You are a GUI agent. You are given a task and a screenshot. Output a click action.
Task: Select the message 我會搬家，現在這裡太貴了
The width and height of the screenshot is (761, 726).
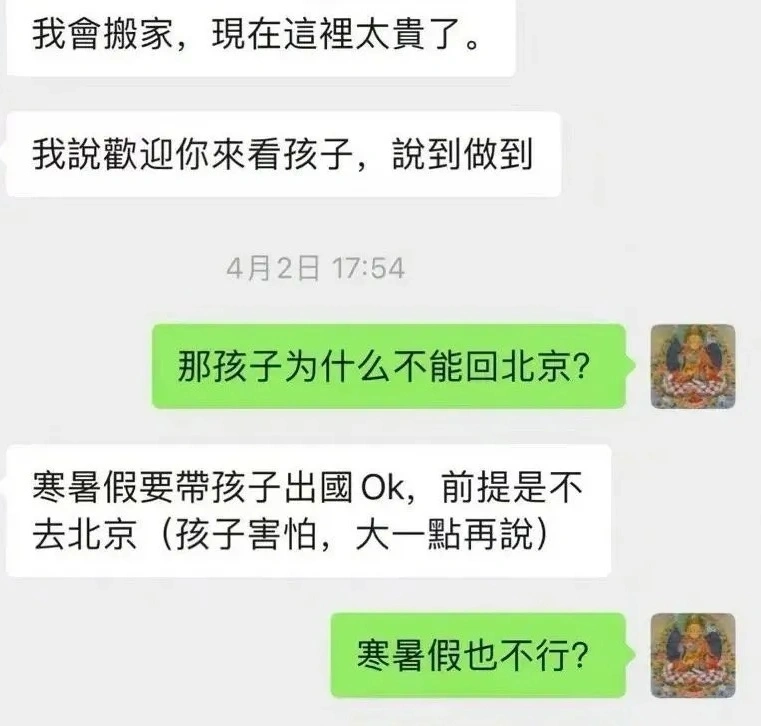[261, 36]
